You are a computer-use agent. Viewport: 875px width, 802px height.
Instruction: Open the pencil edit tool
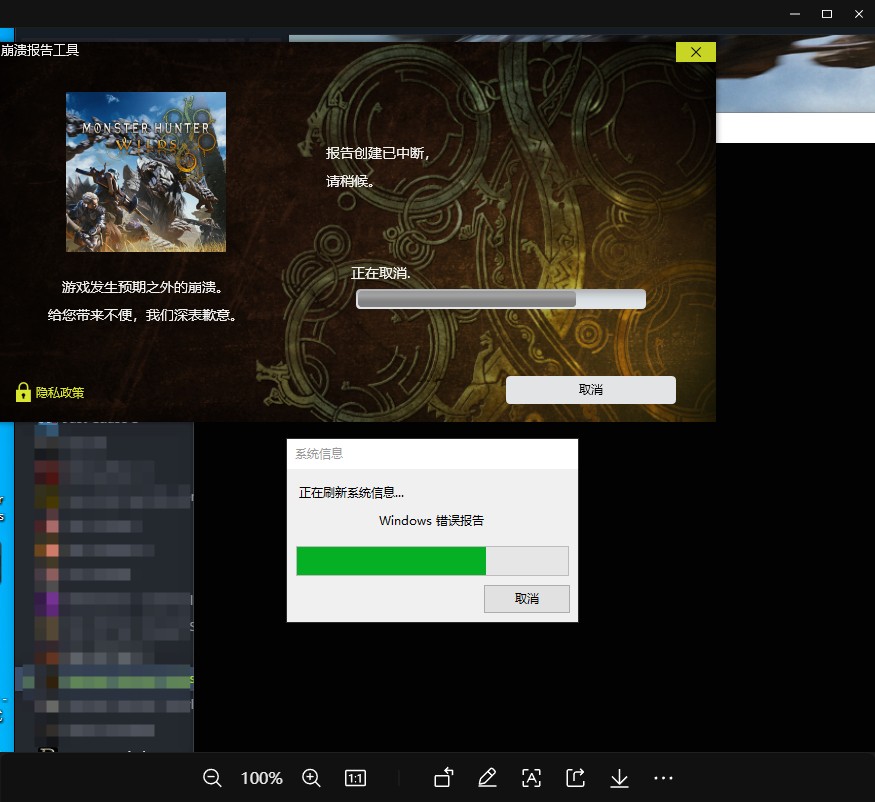coord(487,778)
